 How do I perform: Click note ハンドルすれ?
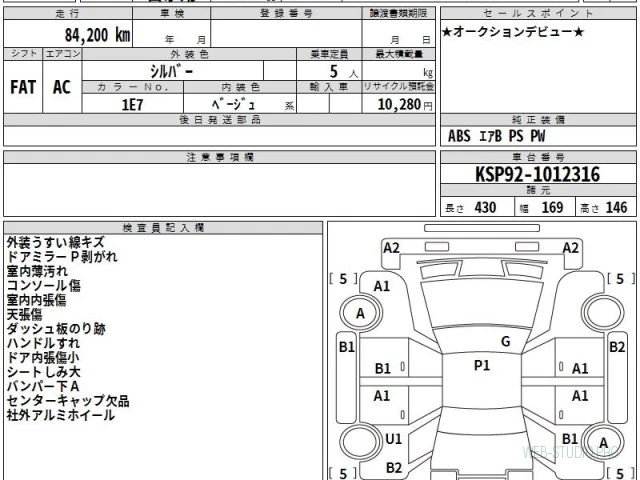(43, 343)
